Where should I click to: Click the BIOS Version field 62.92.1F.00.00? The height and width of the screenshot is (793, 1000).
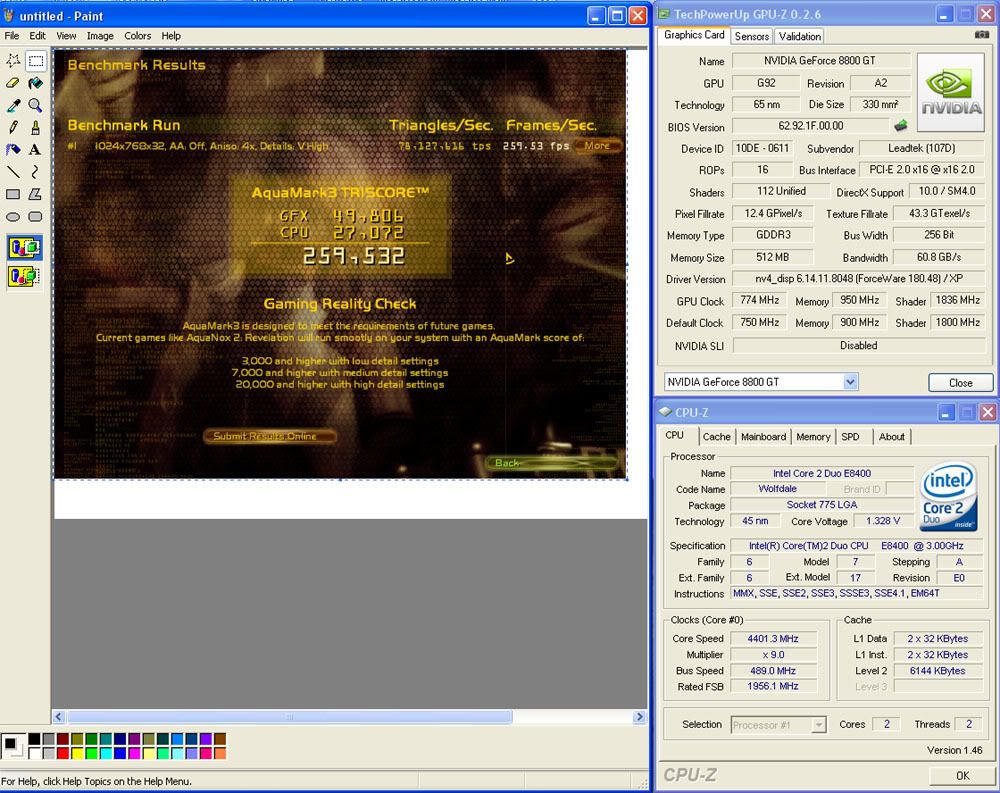(x=811, y=126)
